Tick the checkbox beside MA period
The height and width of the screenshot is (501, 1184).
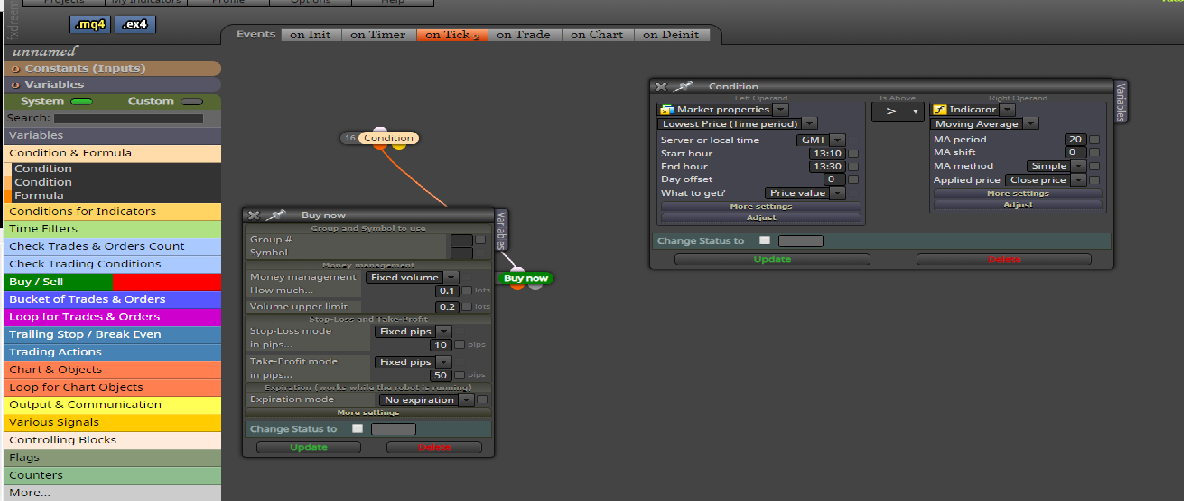click(x=1095, y=140)
